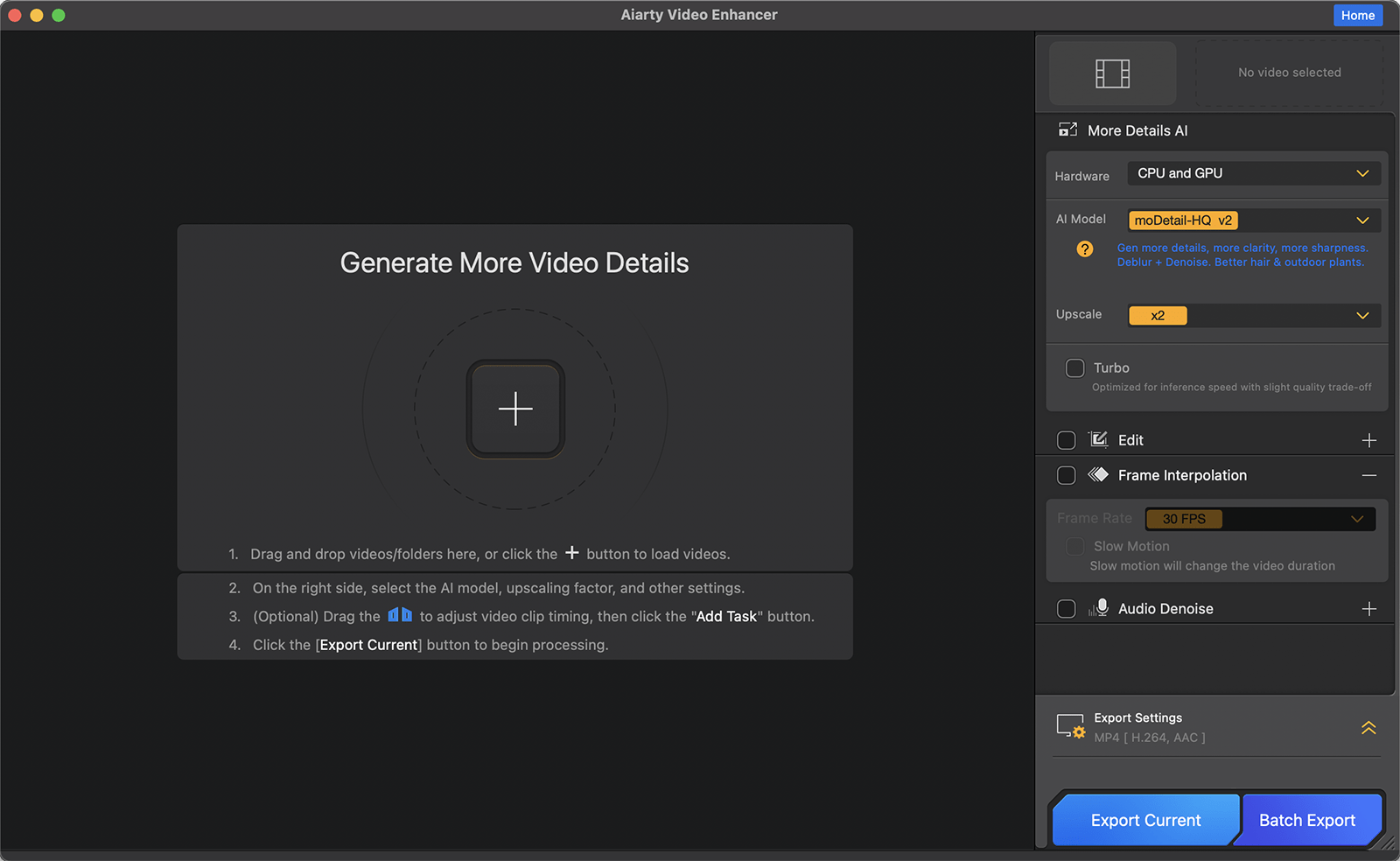Screen dimensions: 1400x861
Task: Click the Export Settings gear icon
Action: point(1069,726)
